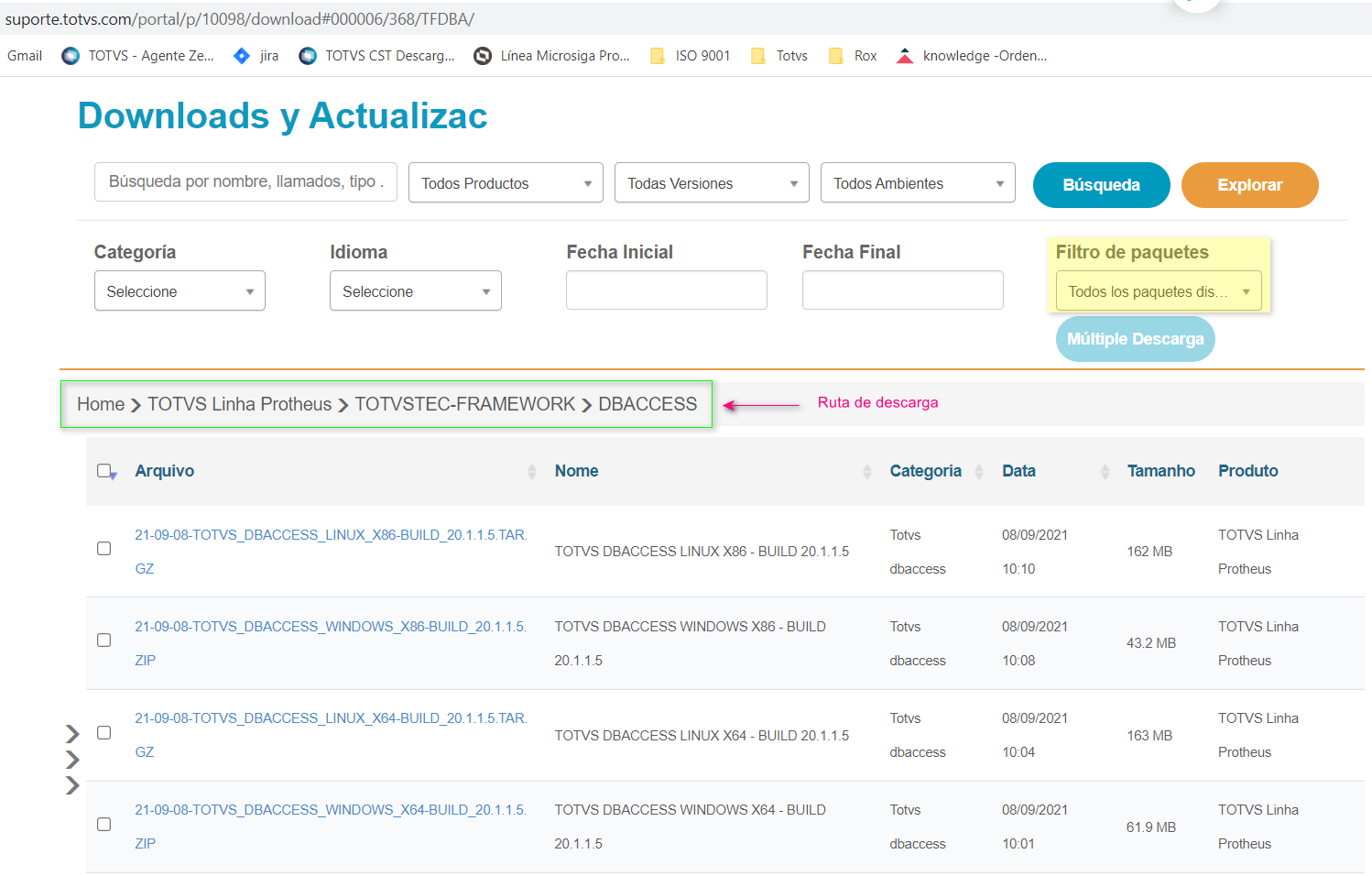Download the DBACCESS_WINDOWS_X64 ZIP file link
Screen dimensions: 1372x876
click(x=331, y=827)
